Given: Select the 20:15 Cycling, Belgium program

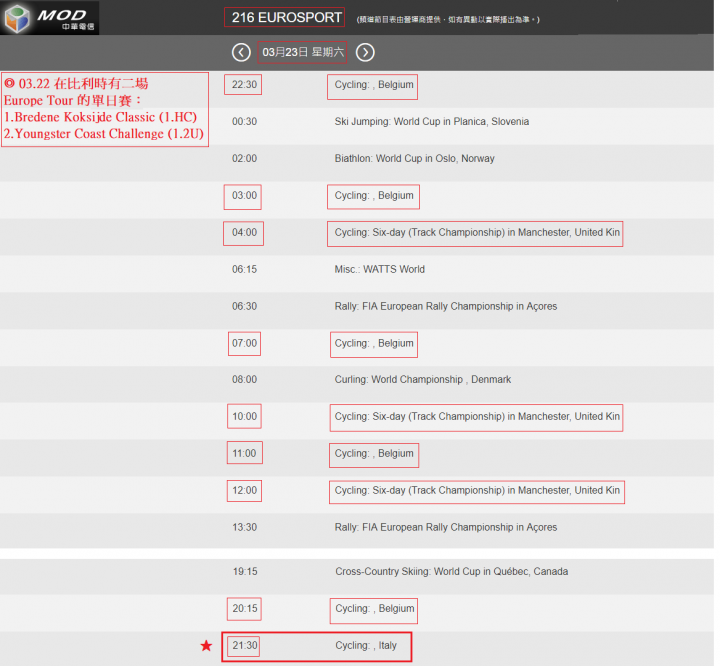Looking at the screenshot, I should coord(374,609).
